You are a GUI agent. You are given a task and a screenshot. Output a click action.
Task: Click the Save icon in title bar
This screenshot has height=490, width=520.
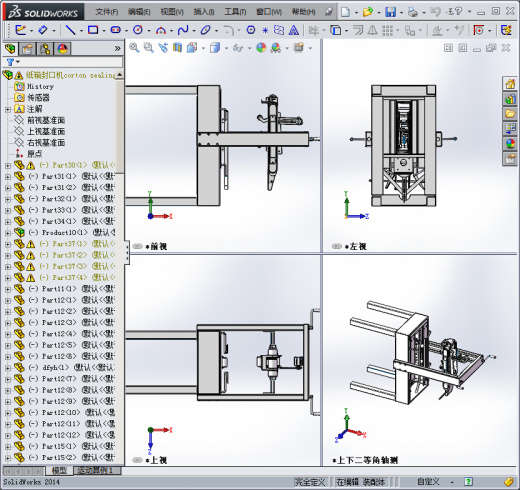(390, 12)
